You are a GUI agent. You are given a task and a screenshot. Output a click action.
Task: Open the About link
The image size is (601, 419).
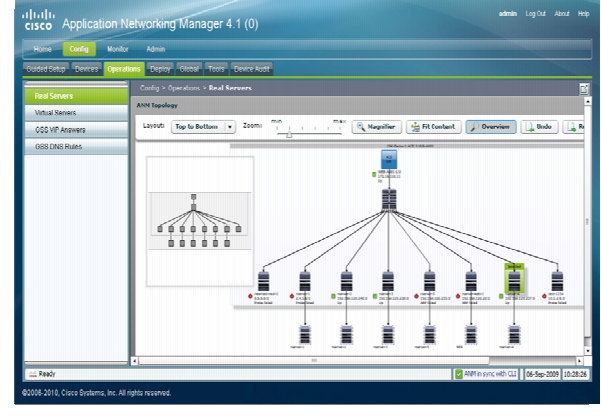562,14
